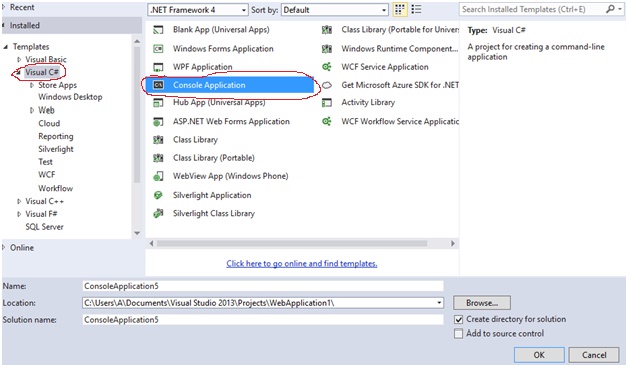Expand the Online section

(x=4, y=248)
